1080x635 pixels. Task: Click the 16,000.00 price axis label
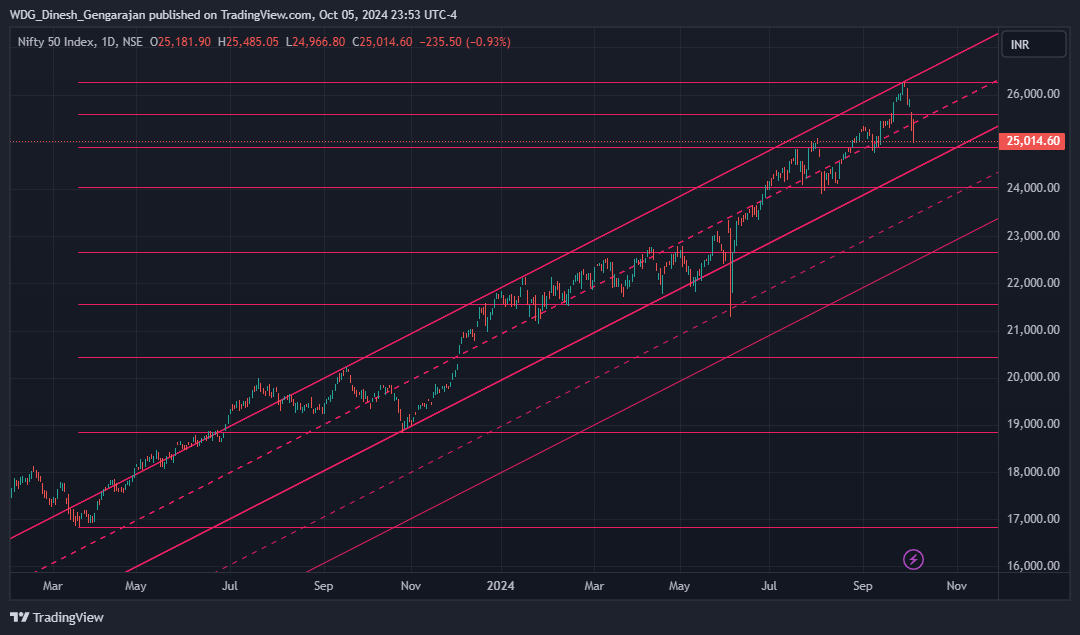tap(1032, 565)
